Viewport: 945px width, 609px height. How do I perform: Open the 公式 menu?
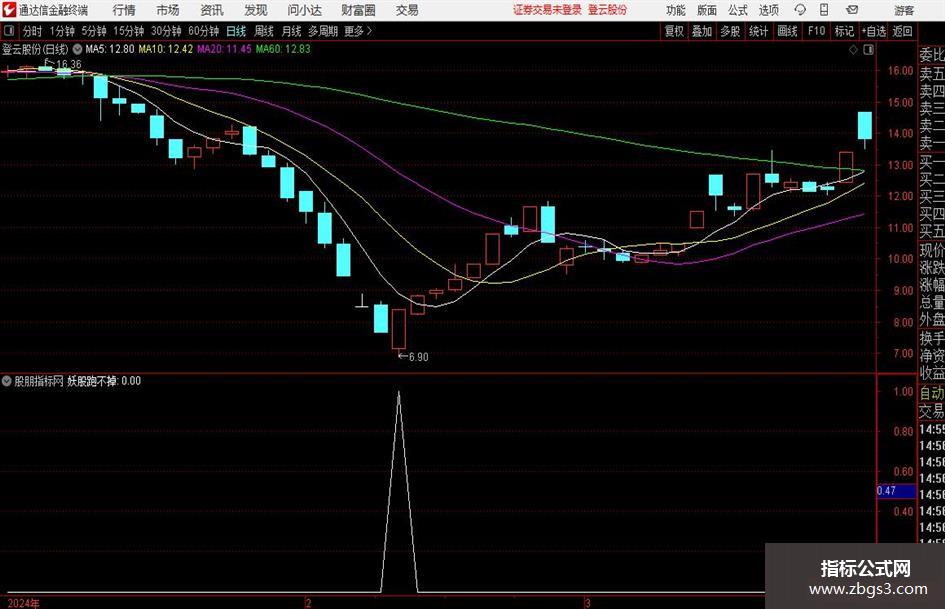pyautogui.click(x=738, y=10)
